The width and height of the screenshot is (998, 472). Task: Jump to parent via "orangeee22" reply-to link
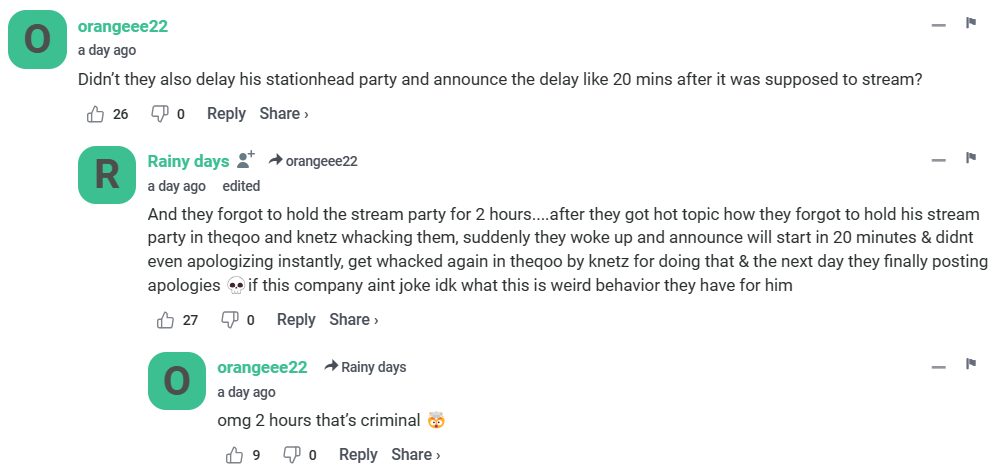tap(321, 161)
